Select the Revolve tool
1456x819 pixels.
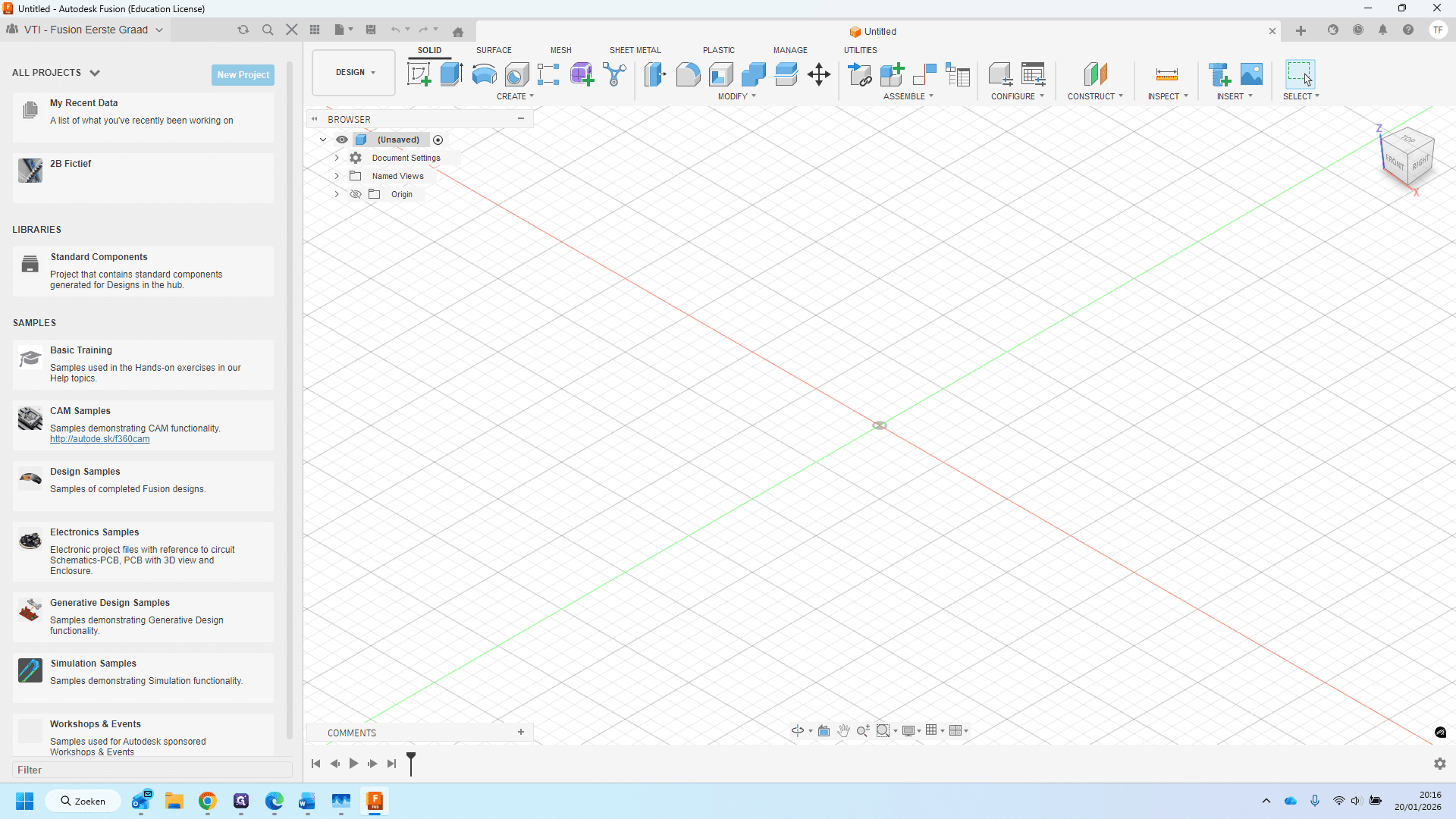pos(484,74)
